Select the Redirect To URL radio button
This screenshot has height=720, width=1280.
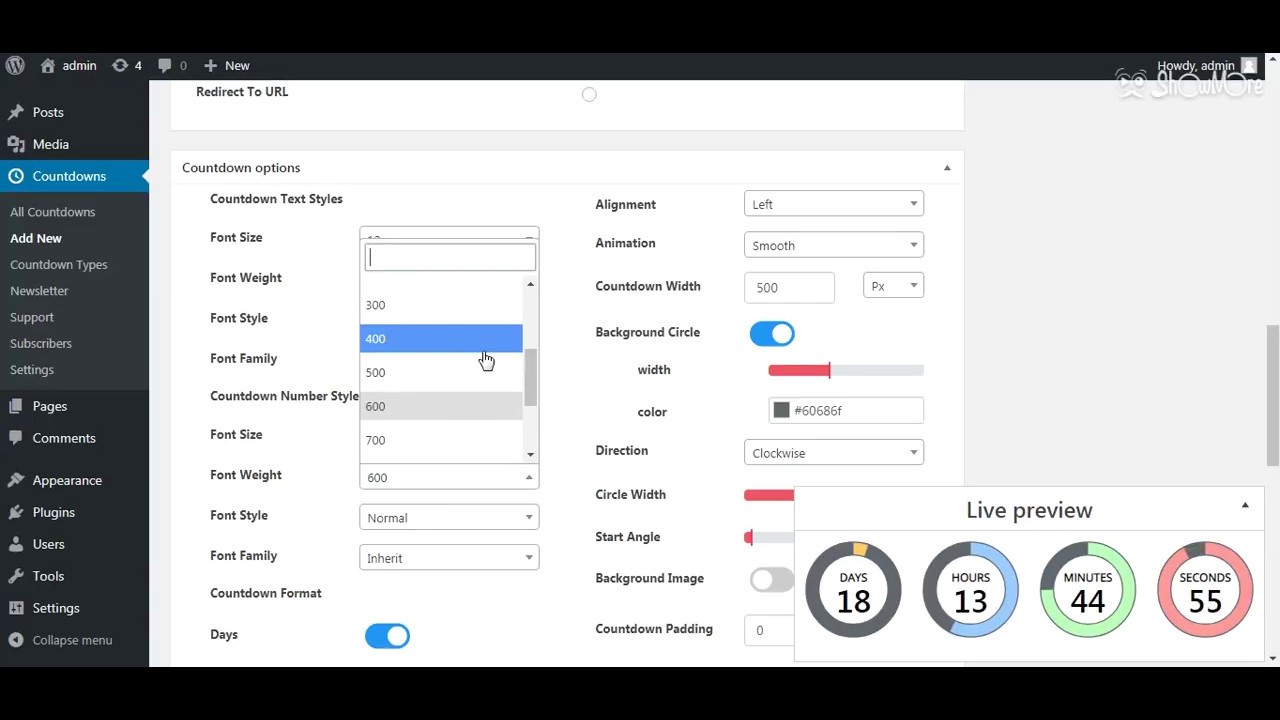(x=589, y=94)
